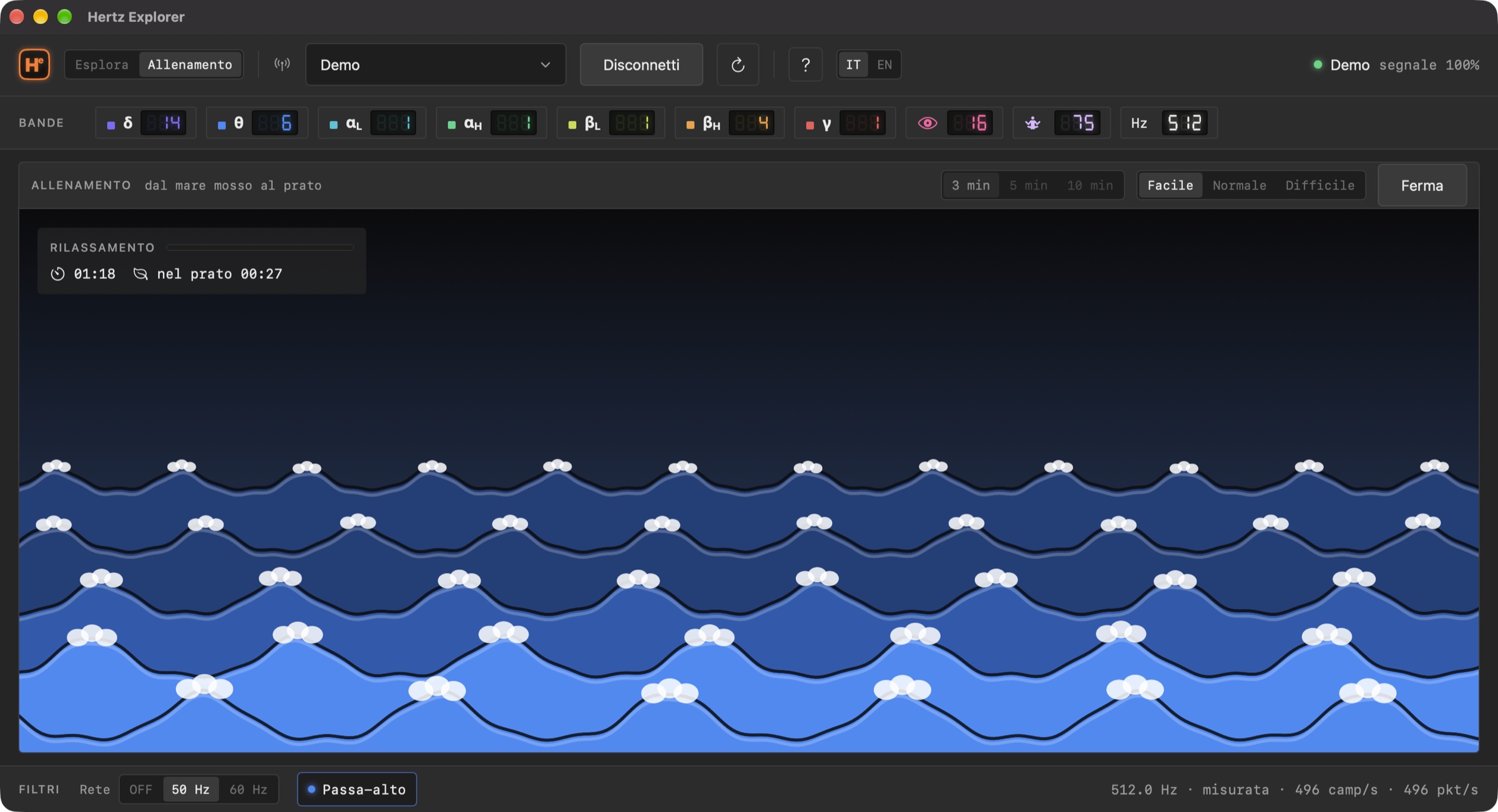Toggle the Passa-alto filter
Viewport: 1498px width, 812px height.
pyautogui.click(x=357, y=789)
